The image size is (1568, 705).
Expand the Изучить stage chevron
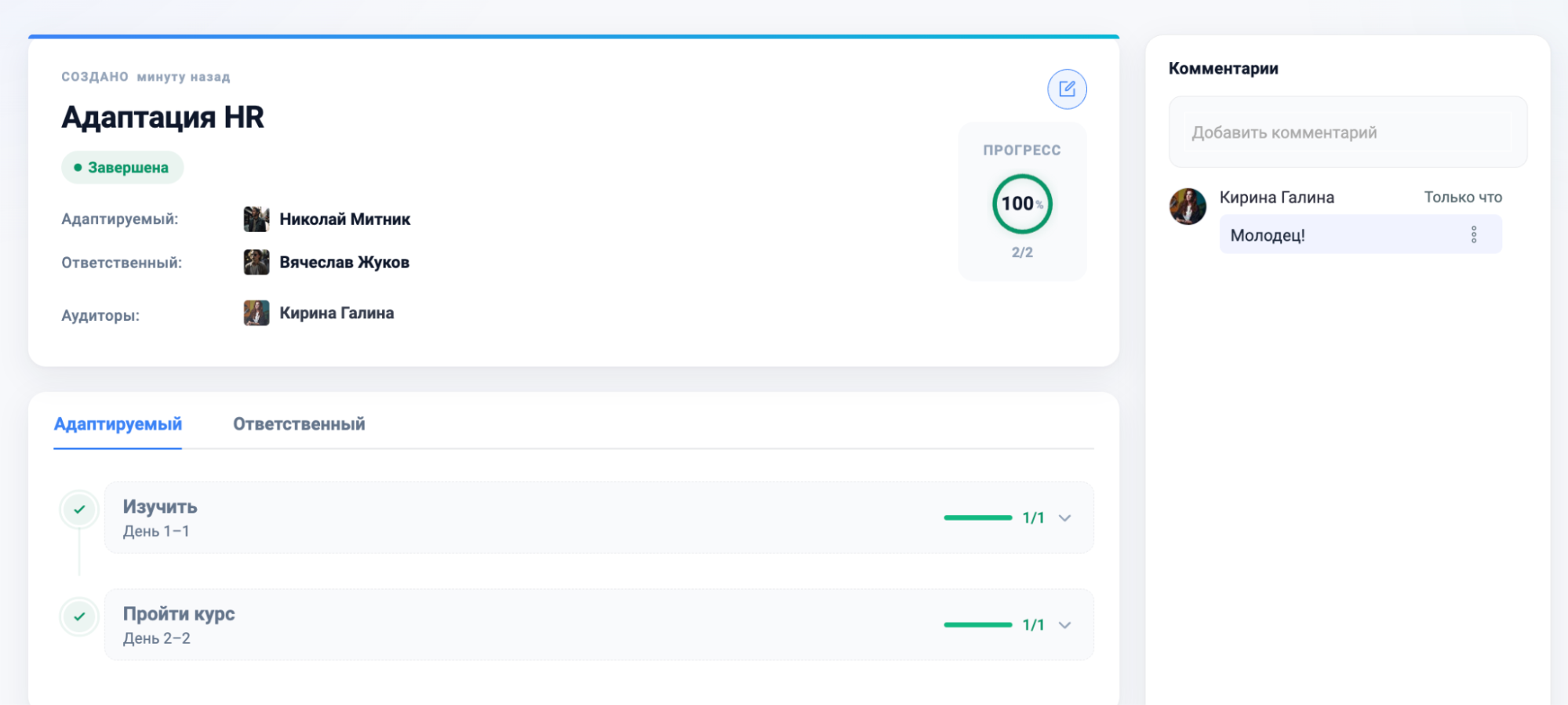[x=1064, y=518]
